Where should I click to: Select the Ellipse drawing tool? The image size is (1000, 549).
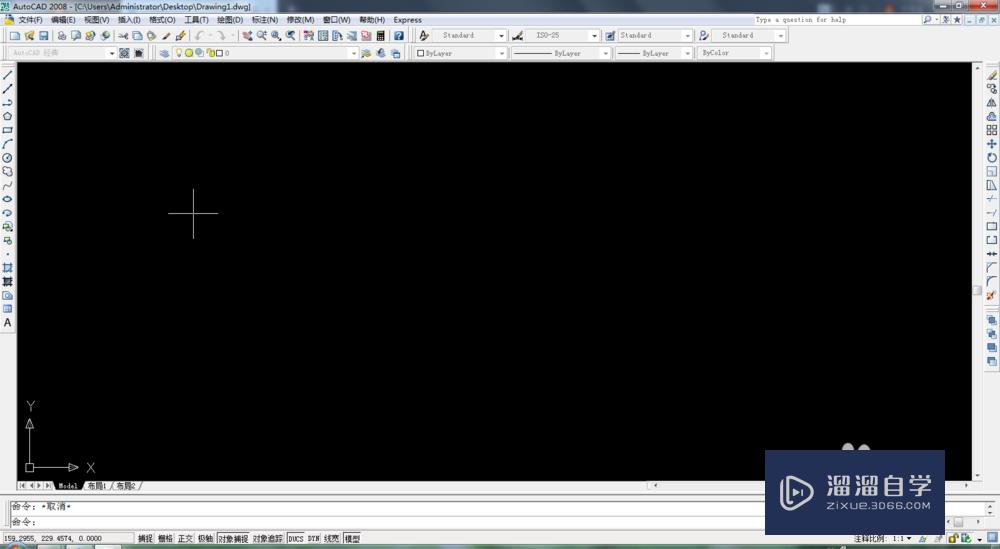8,199
